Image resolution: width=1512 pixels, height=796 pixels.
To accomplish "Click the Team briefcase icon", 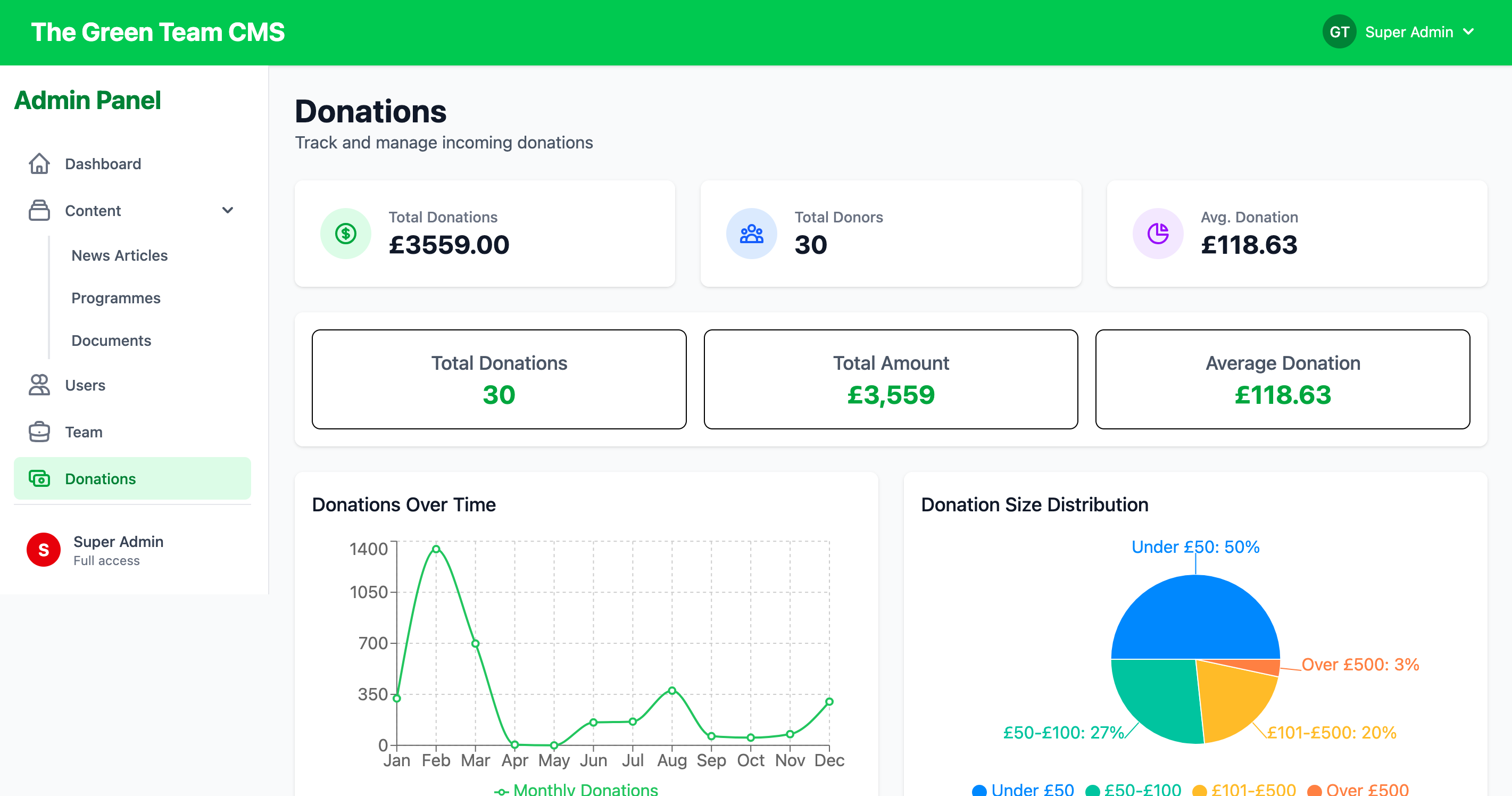I will click(39, 432).
